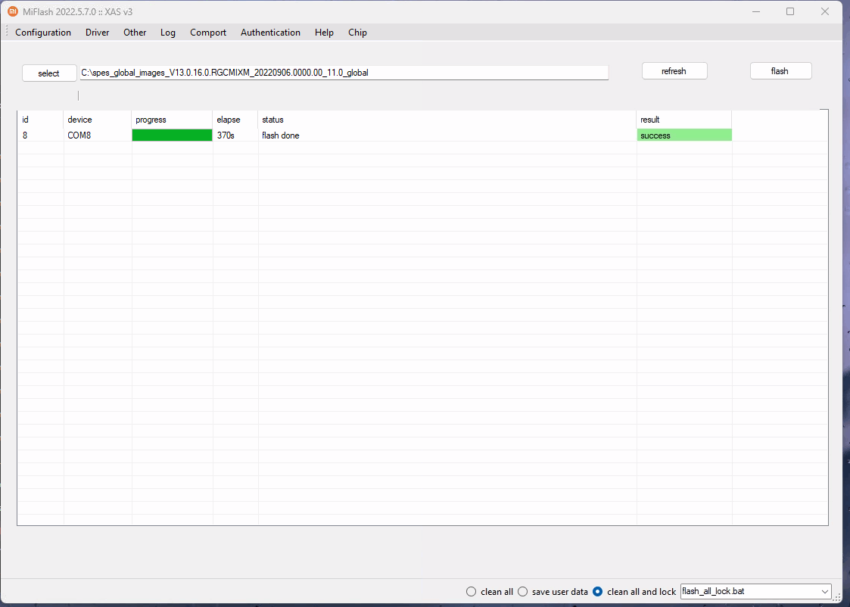The width and height of the screenshot is (850, 607).
Task: Select the 'clean all and lock' radio option
Action: pos(598,591)
